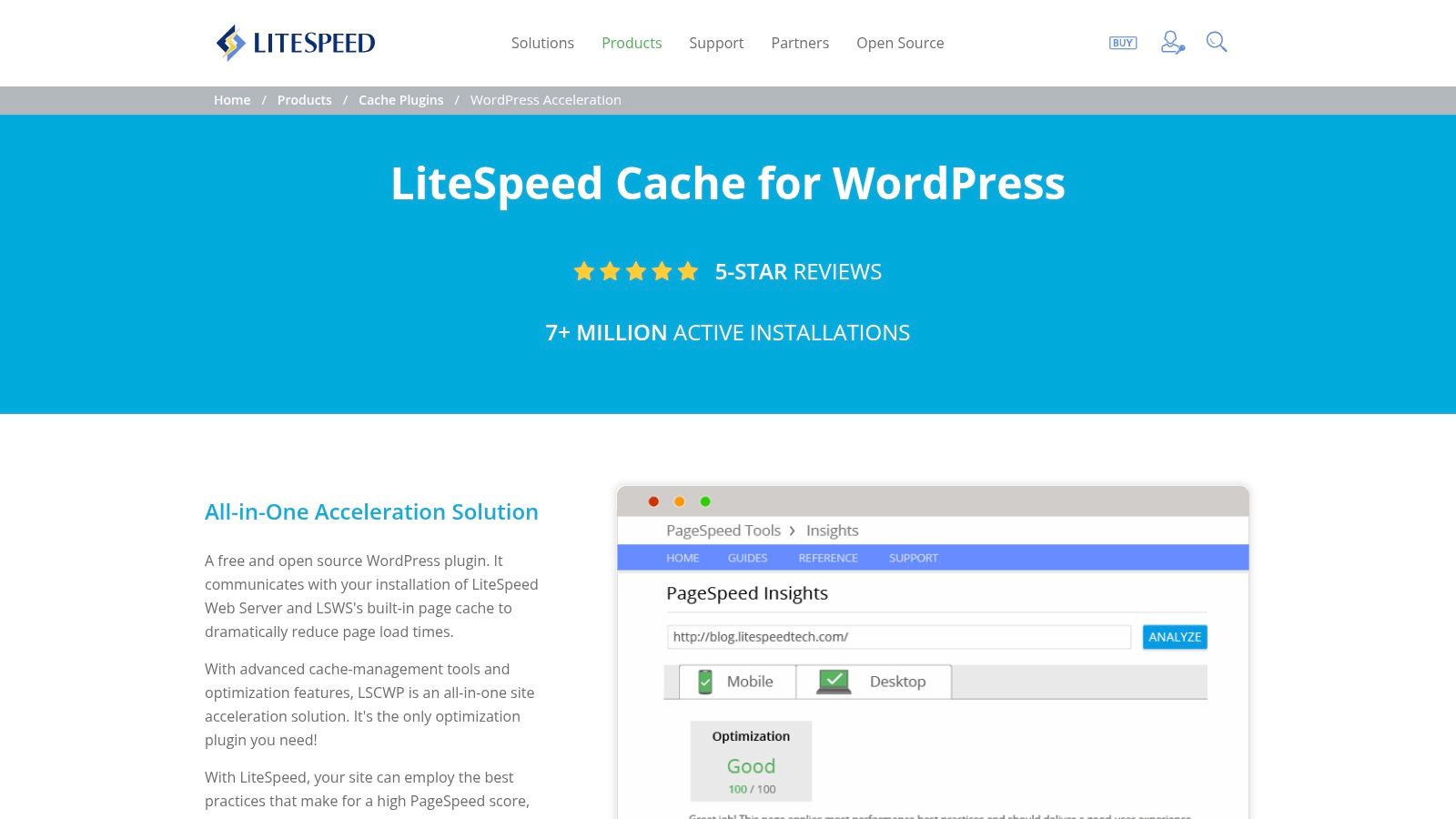
Task: Click the Optimization Good score box
Action: (751, 761)
